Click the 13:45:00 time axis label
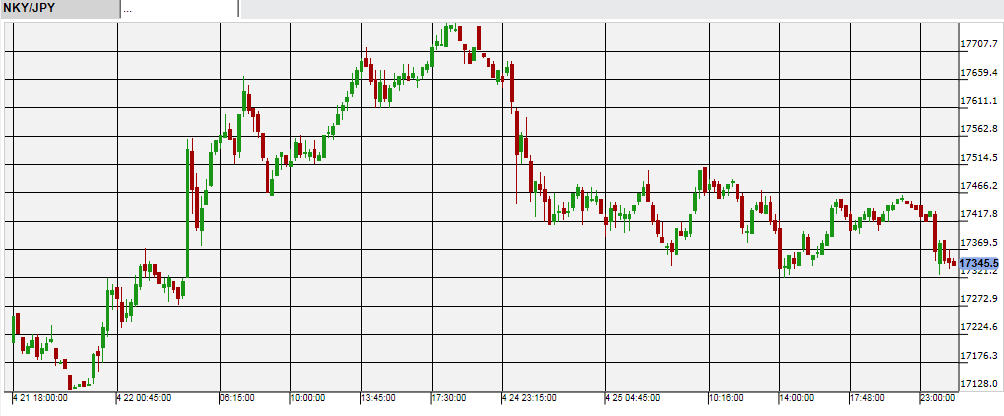The width and height of the screenshot is (1004, 416). tap(379, 398)
